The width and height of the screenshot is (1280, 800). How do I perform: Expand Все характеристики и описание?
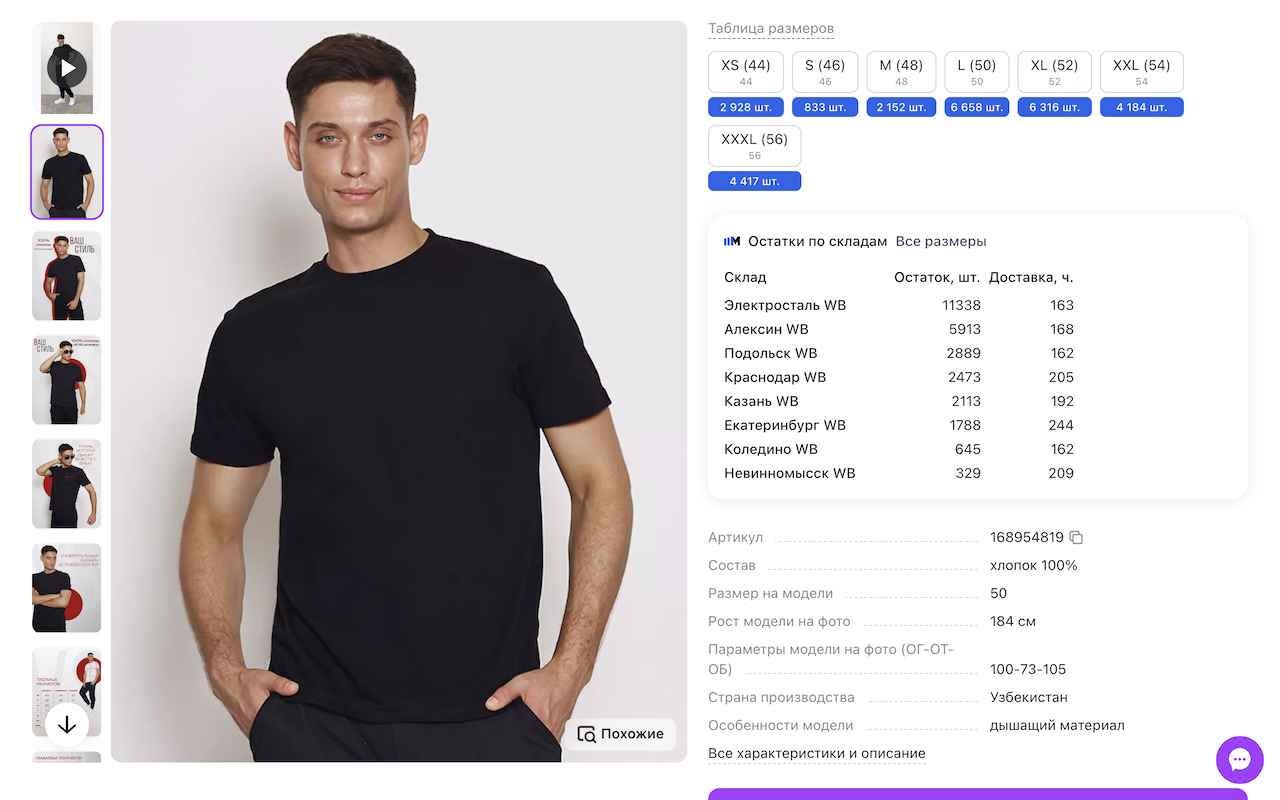click(817, 753)
